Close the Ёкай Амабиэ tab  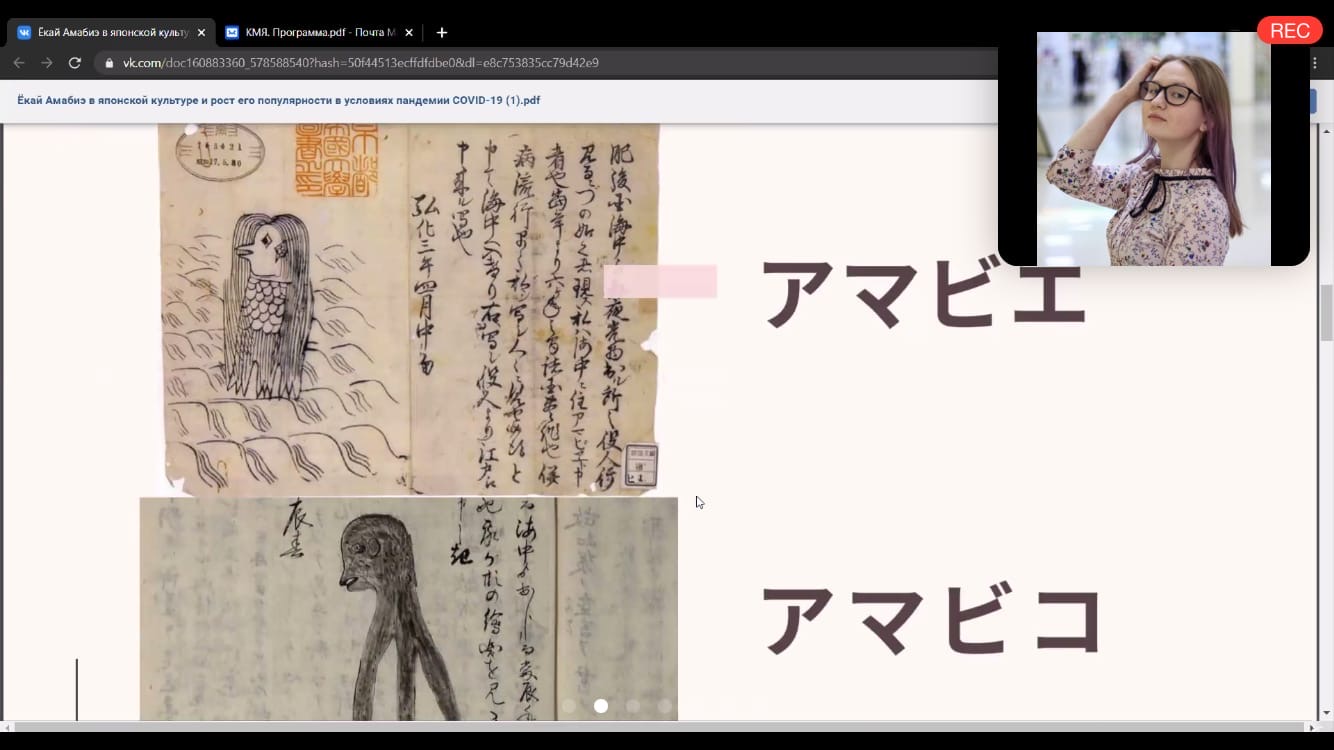coord(201,33)
